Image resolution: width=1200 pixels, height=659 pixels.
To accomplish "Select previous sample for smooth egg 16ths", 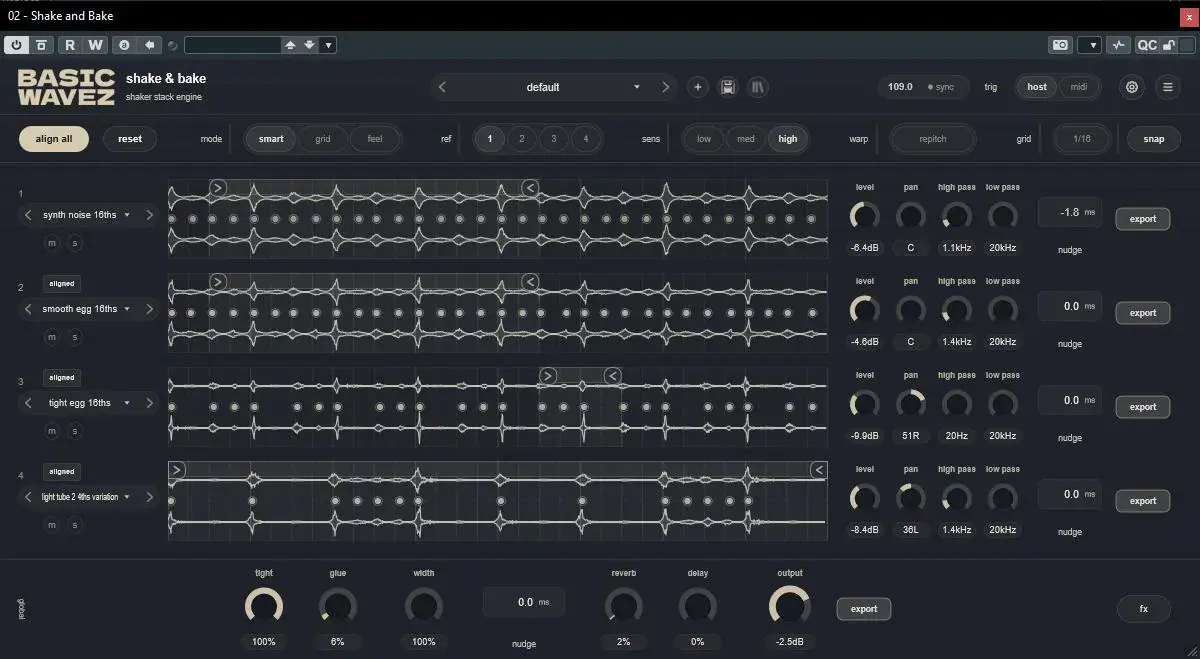I will pos(28,309).
